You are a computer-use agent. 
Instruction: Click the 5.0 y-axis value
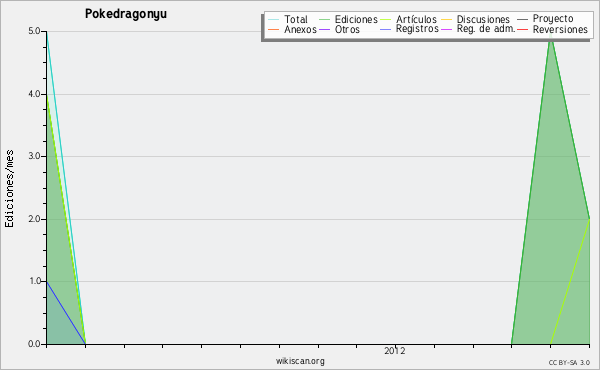point(34,31)
